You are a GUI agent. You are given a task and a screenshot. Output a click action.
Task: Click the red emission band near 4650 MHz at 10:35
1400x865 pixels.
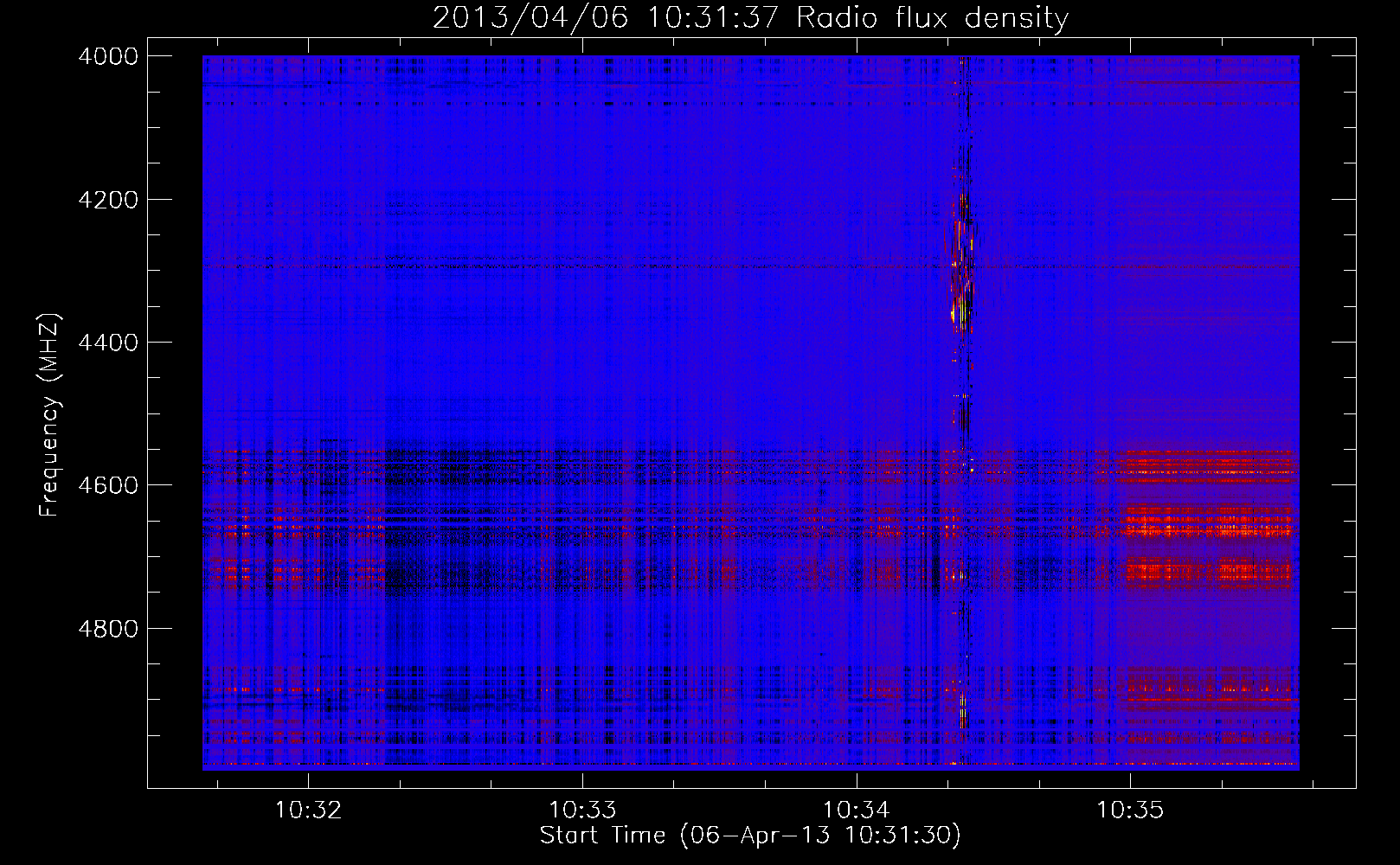click(x=1208, y=522)
